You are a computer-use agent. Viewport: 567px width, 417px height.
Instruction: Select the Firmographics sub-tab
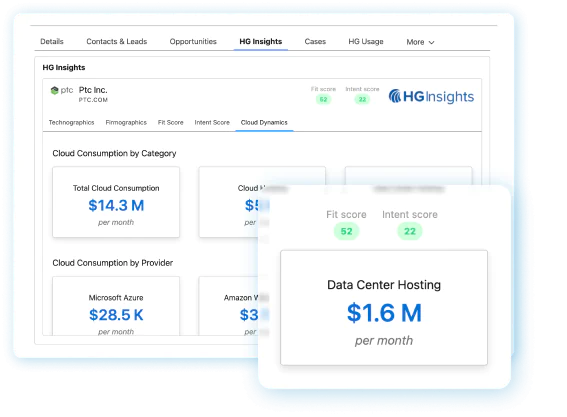(x=126, y=122)
